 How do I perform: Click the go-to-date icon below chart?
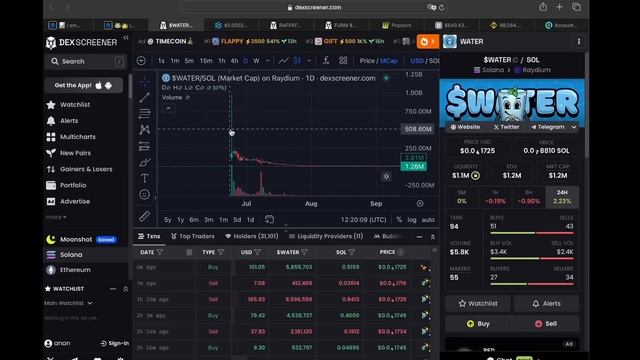[x=269, y=220]
